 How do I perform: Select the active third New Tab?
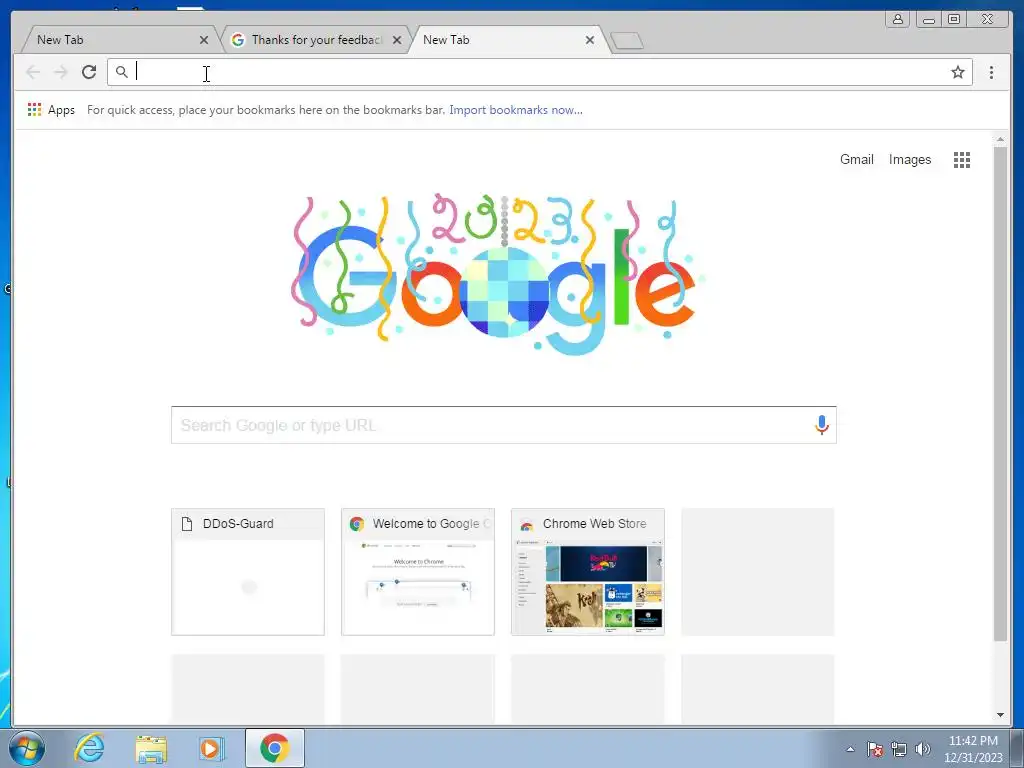click(506, 40)
